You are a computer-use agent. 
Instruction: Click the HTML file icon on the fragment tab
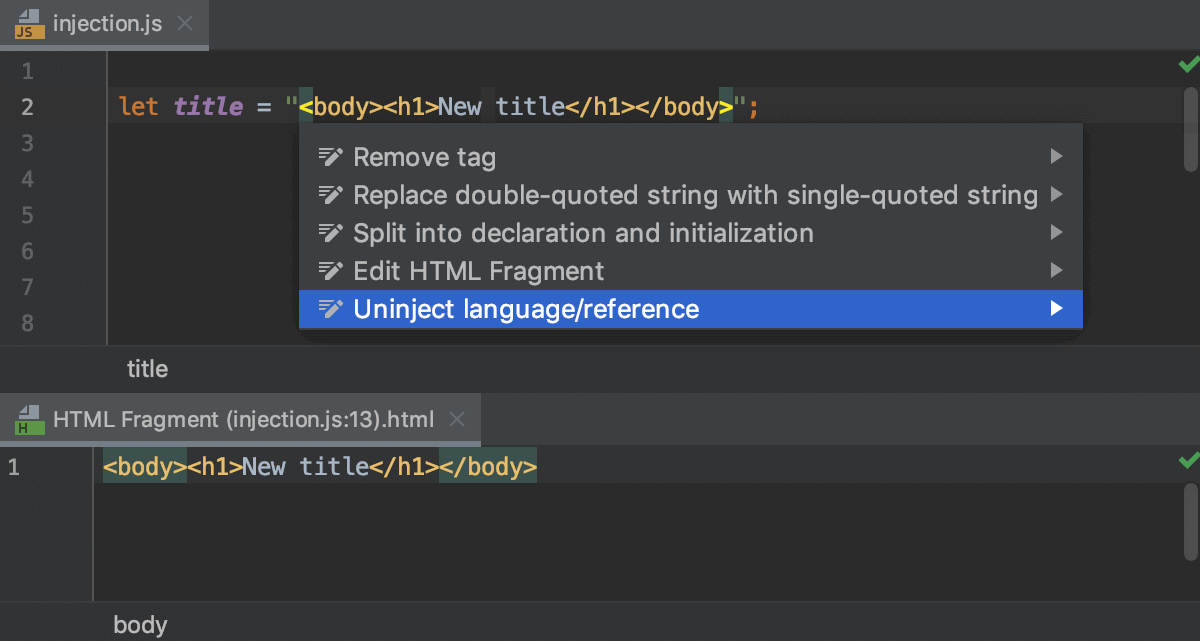[29, 419]
